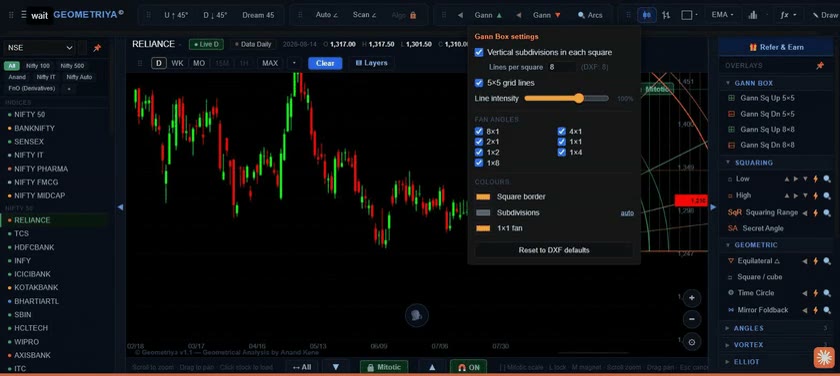Screen dimensions: 840x376
Task: Expand the ANGLES section
Action: pos(727,328)
